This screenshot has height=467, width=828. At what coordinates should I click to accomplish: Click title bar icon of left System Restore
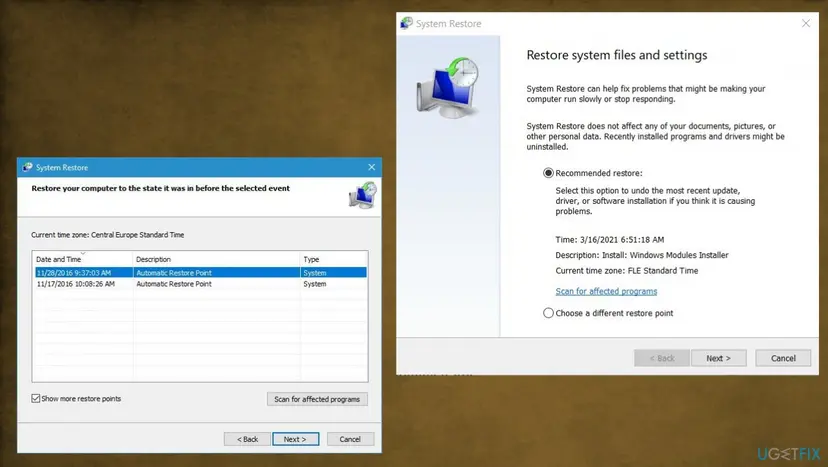tap(27, 167)
